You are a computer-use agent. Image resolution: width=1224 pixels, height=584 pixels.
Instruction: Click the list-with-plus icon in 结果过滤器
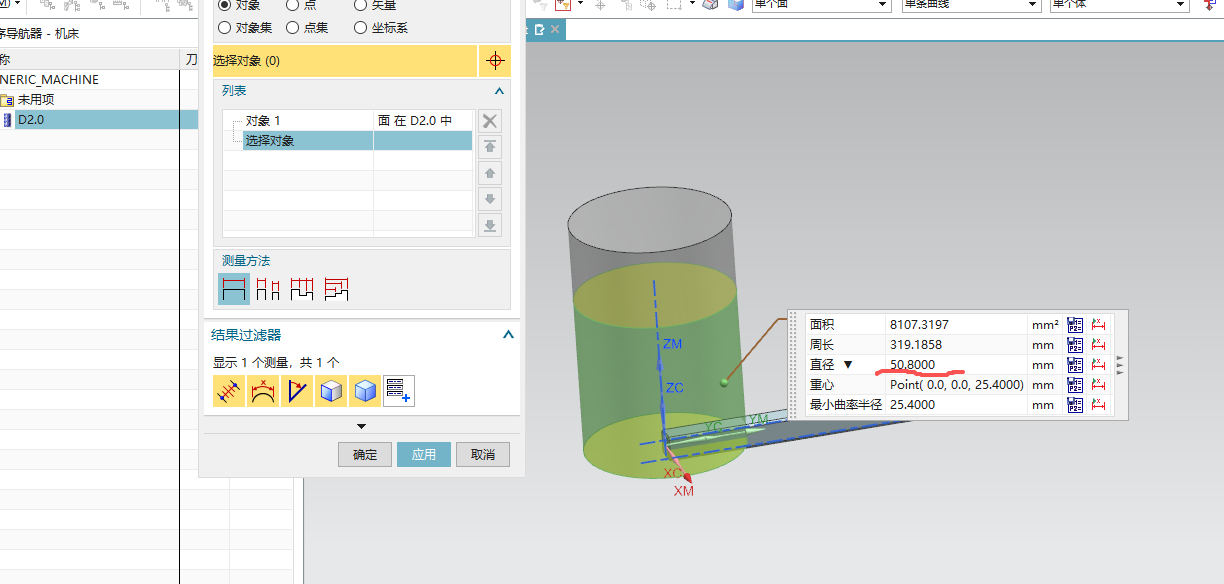click(399, 391)
